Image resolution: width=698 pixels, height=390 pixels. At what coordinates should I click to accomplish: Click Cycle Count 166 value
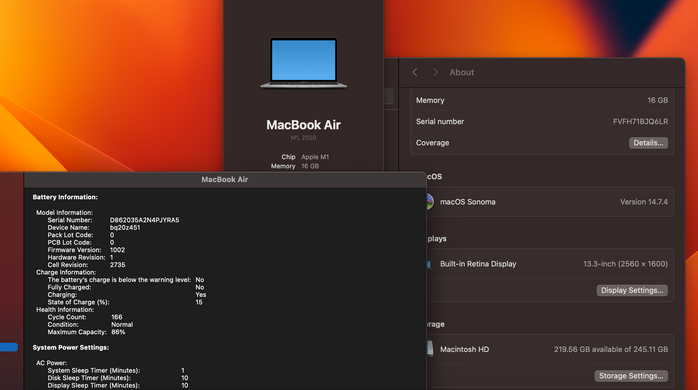pyautogui.click(x=117, y=317)
